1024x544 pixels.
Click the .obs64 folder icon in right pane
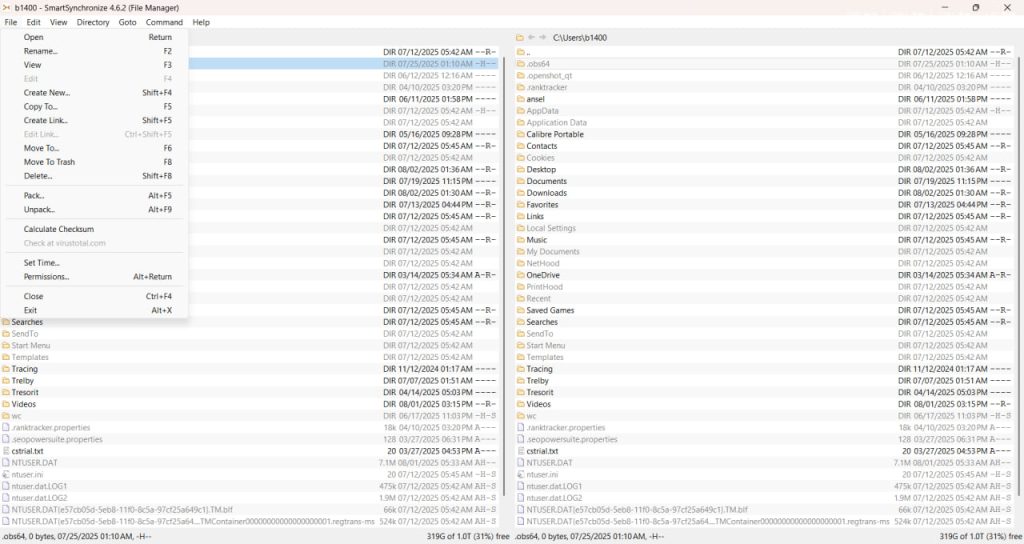(x=520, y=64)
